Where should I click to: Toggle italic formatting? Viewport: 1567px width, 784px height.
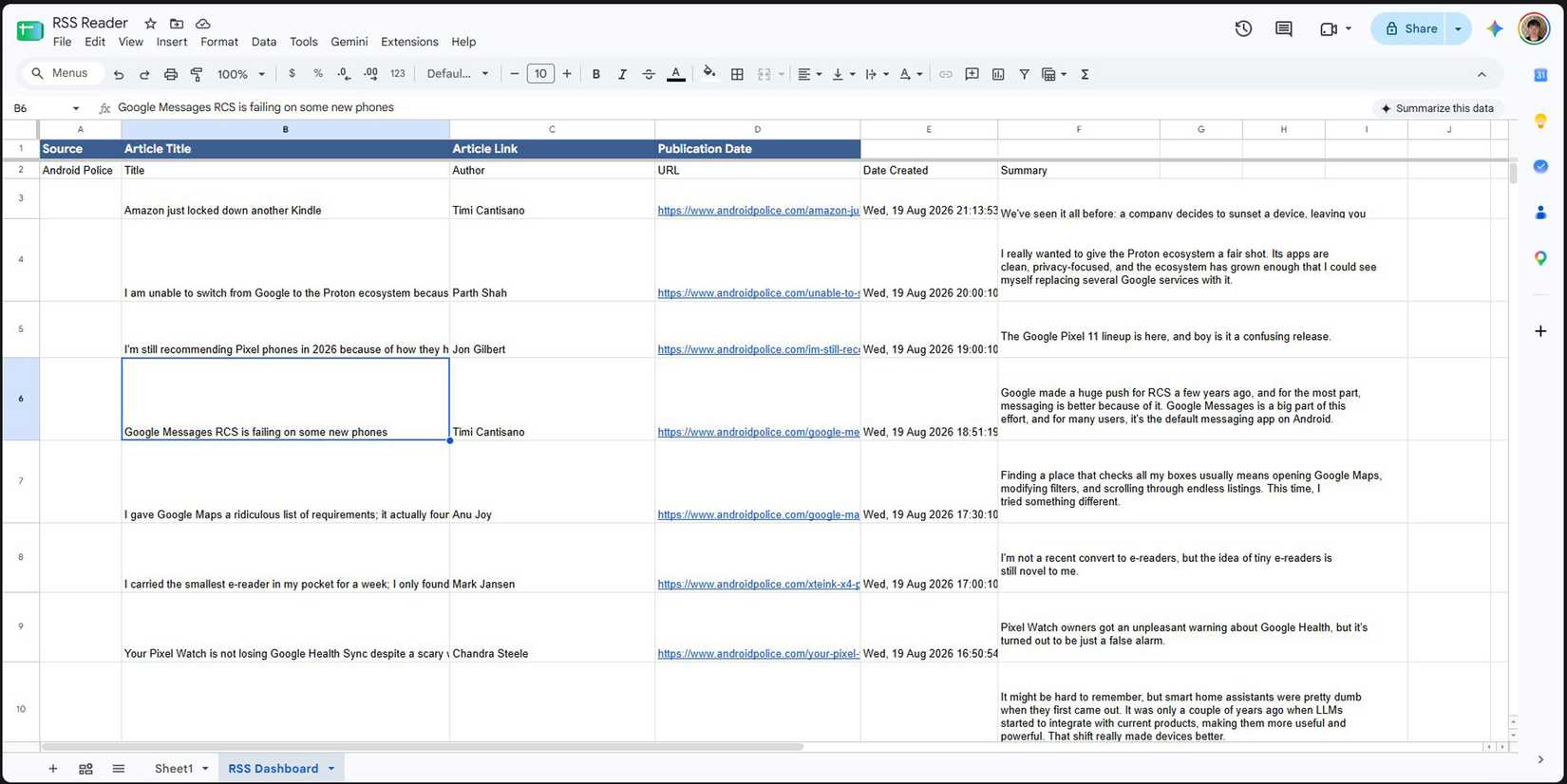622,74
